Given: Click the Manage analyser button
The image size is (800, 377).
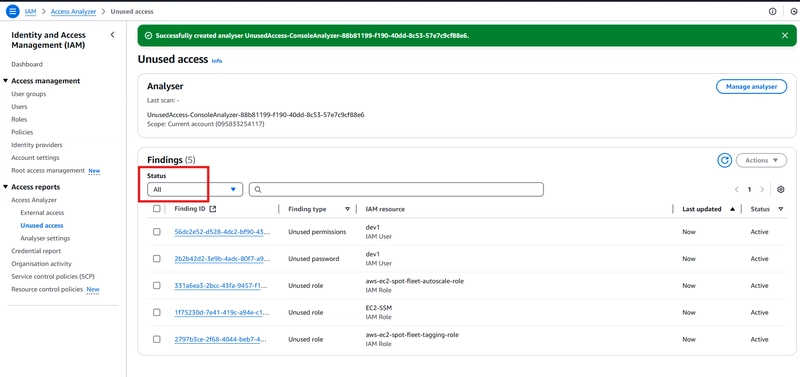Looking at the screenshot, I should click(x=752, y=87).
